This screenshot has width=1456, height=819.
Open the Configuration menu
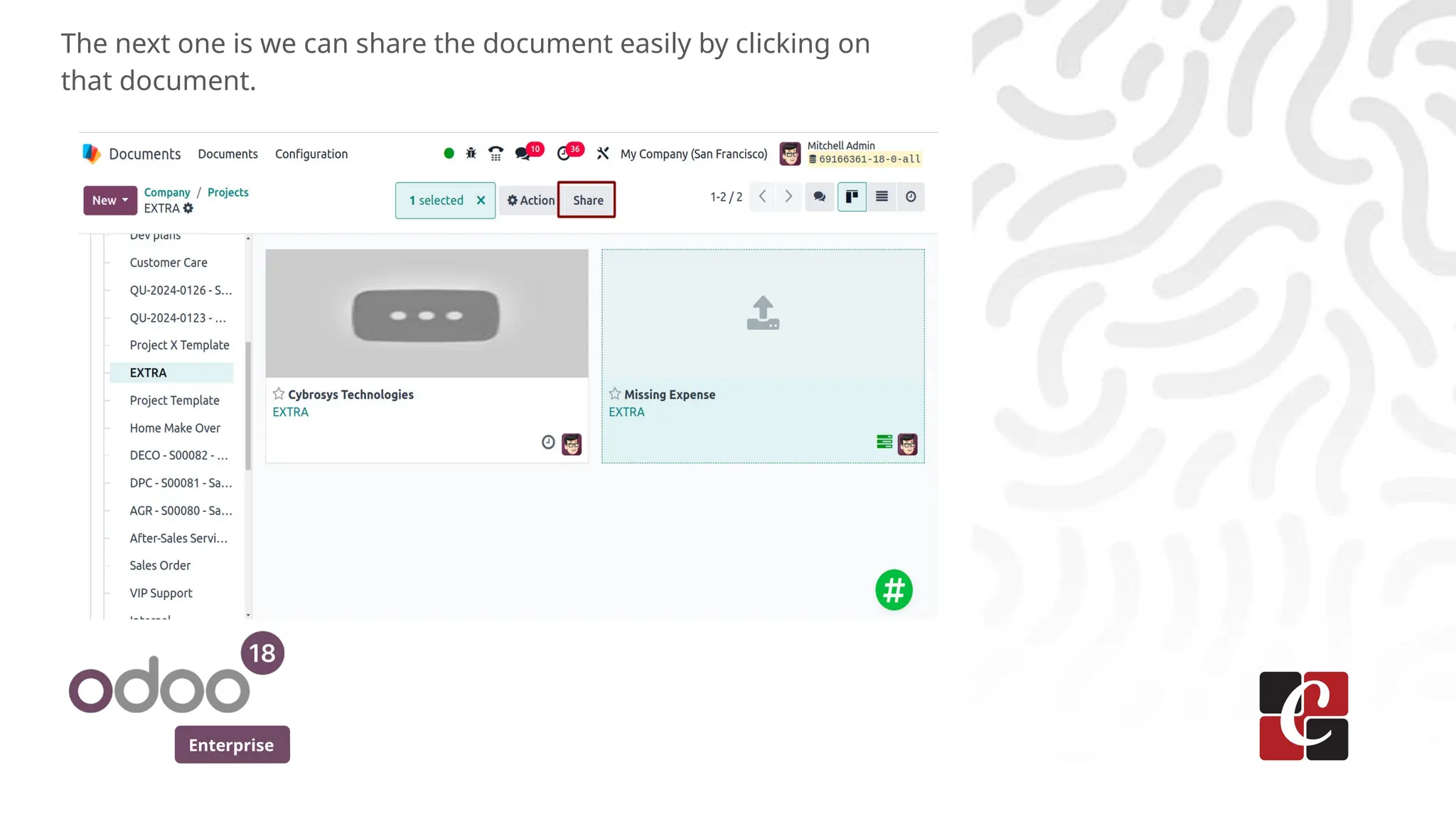click(311, 154)
